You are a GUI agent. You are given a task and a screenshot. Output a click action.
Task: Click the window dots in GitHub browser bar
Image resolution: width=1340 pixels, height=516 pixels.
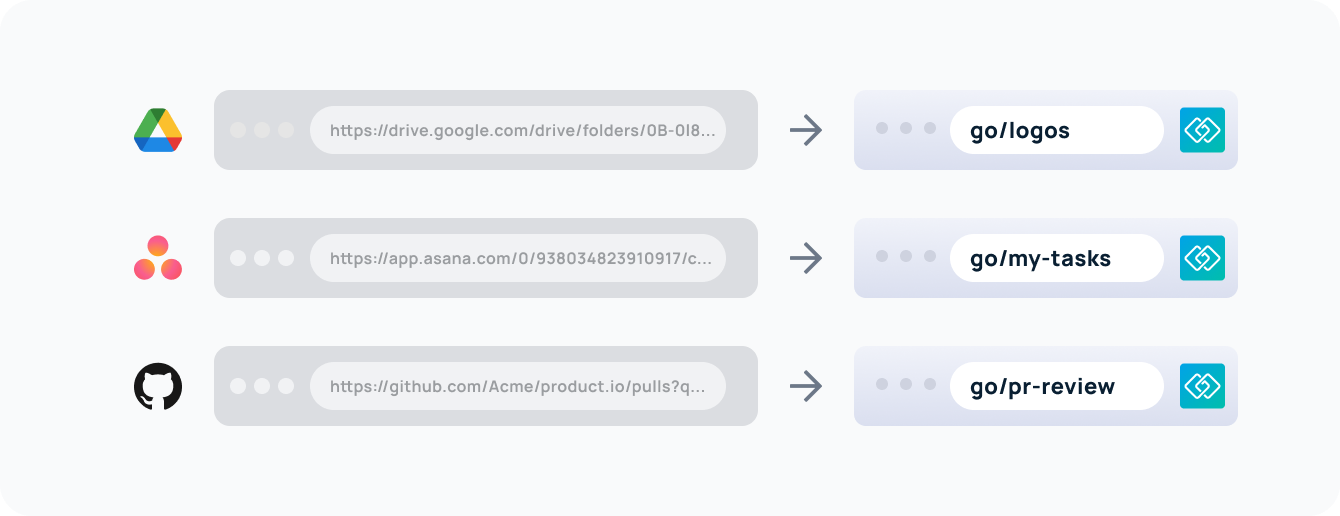point(262,386)
